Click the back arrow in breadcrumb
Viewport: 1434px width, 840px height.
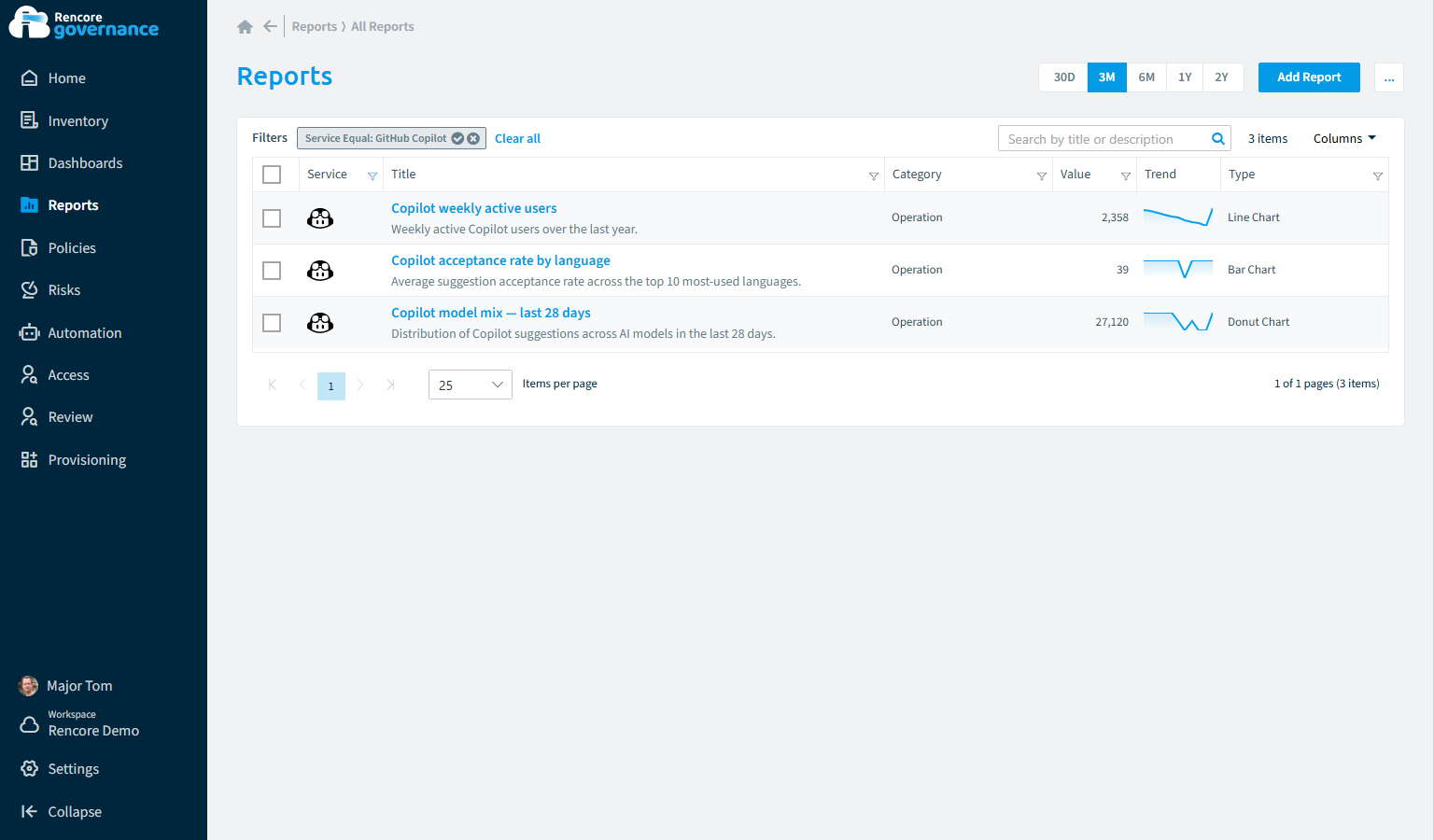(x=270, y=26)
